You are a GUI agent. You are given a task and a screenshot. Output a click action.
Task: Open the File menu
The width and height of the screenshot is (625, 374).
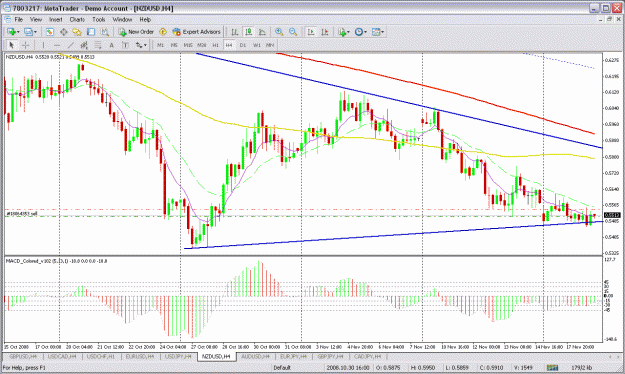pos(19,19)
